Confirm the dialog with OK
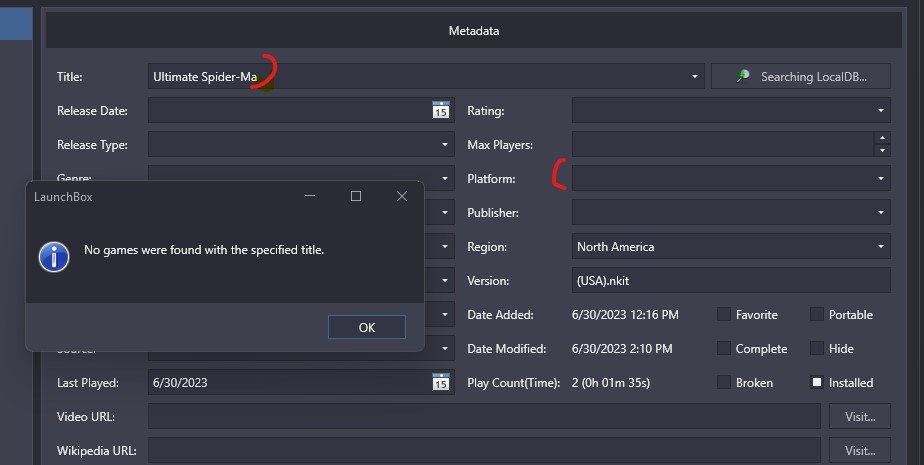Image resolution: width=924 pixels, height=465 pixels. coord(367,327)
